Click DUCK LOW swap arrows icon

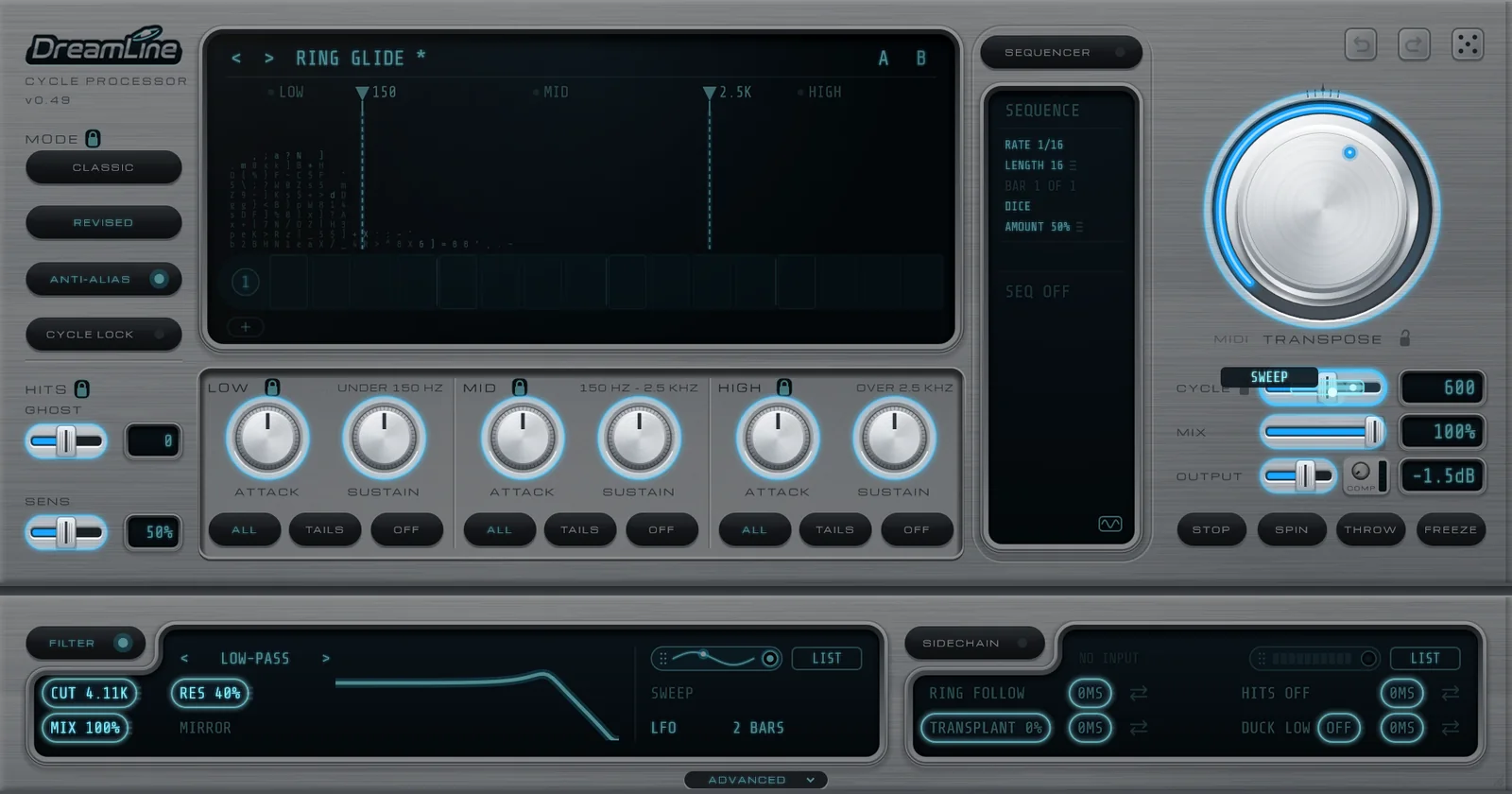point(1451,728)
